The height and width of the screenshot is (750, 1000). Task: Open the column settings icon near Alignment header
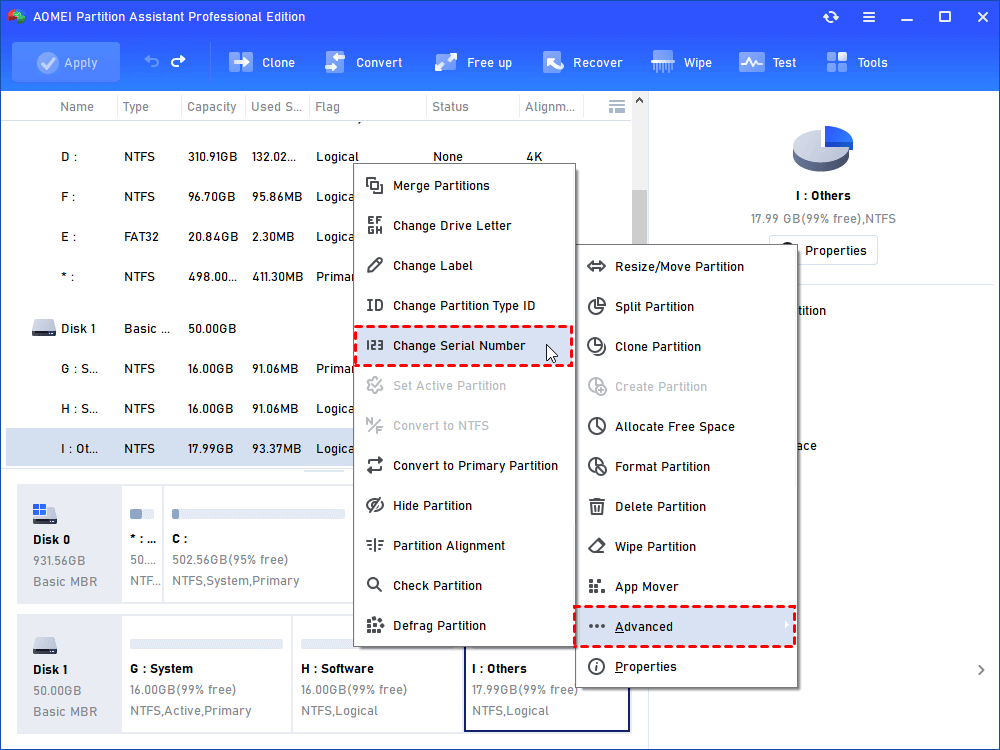(617, 105)
